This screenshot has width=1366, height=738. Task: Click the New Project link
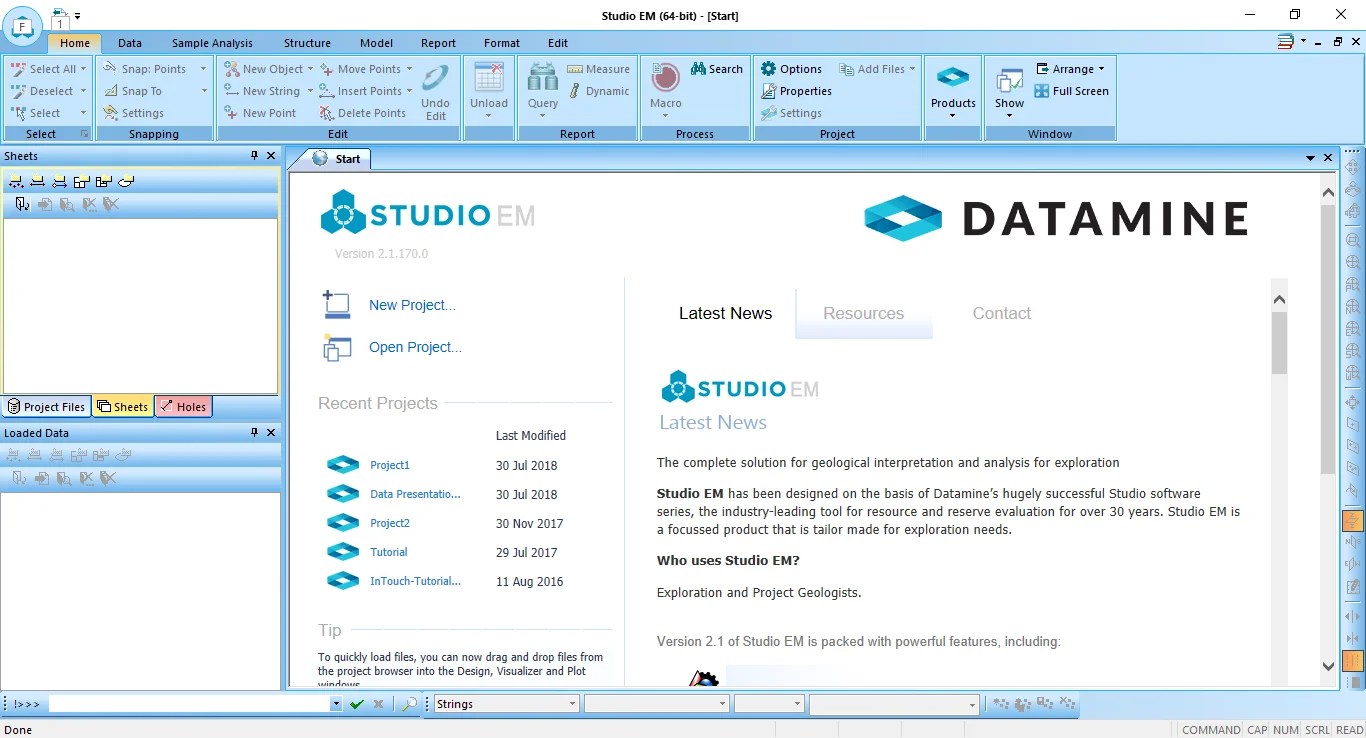(412, 305)
